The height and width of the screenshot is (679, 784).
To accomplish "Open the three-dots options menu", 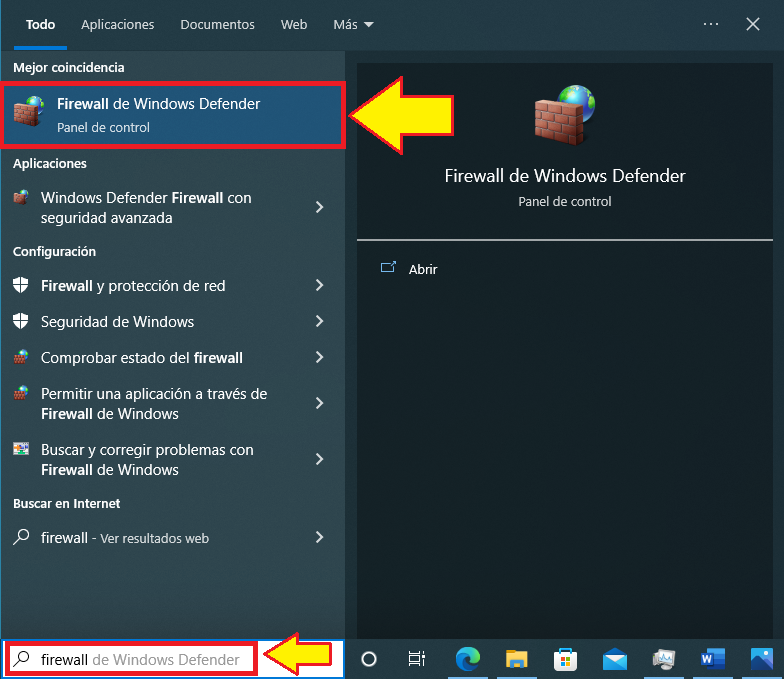I will (711, 24).
